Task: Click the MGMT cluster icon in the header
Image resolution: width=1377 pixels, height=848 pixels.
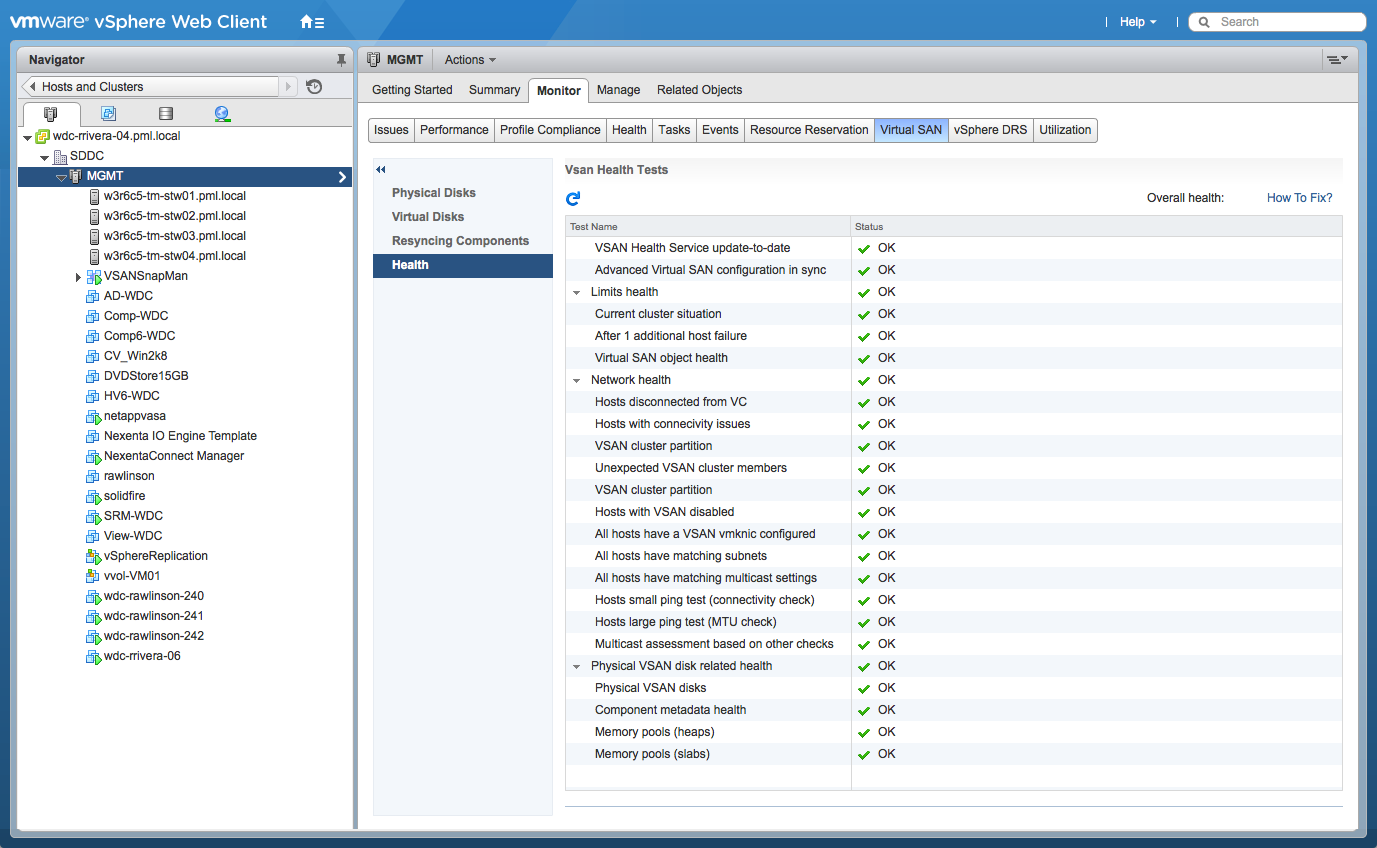Action: point(374,60)
